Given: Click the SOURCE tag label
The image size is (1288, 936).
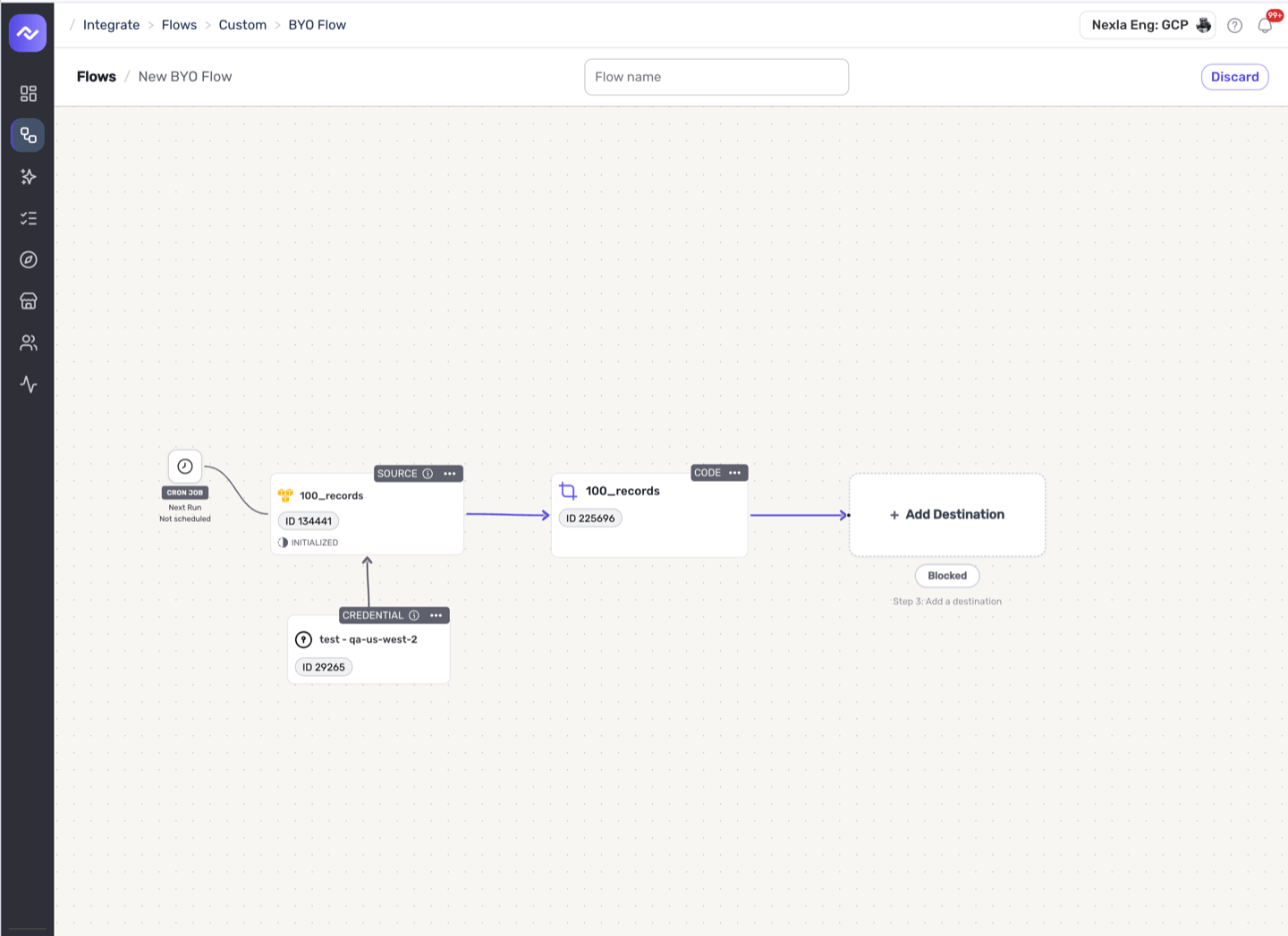Looking at the screenshot, I should tap(397, 474).
